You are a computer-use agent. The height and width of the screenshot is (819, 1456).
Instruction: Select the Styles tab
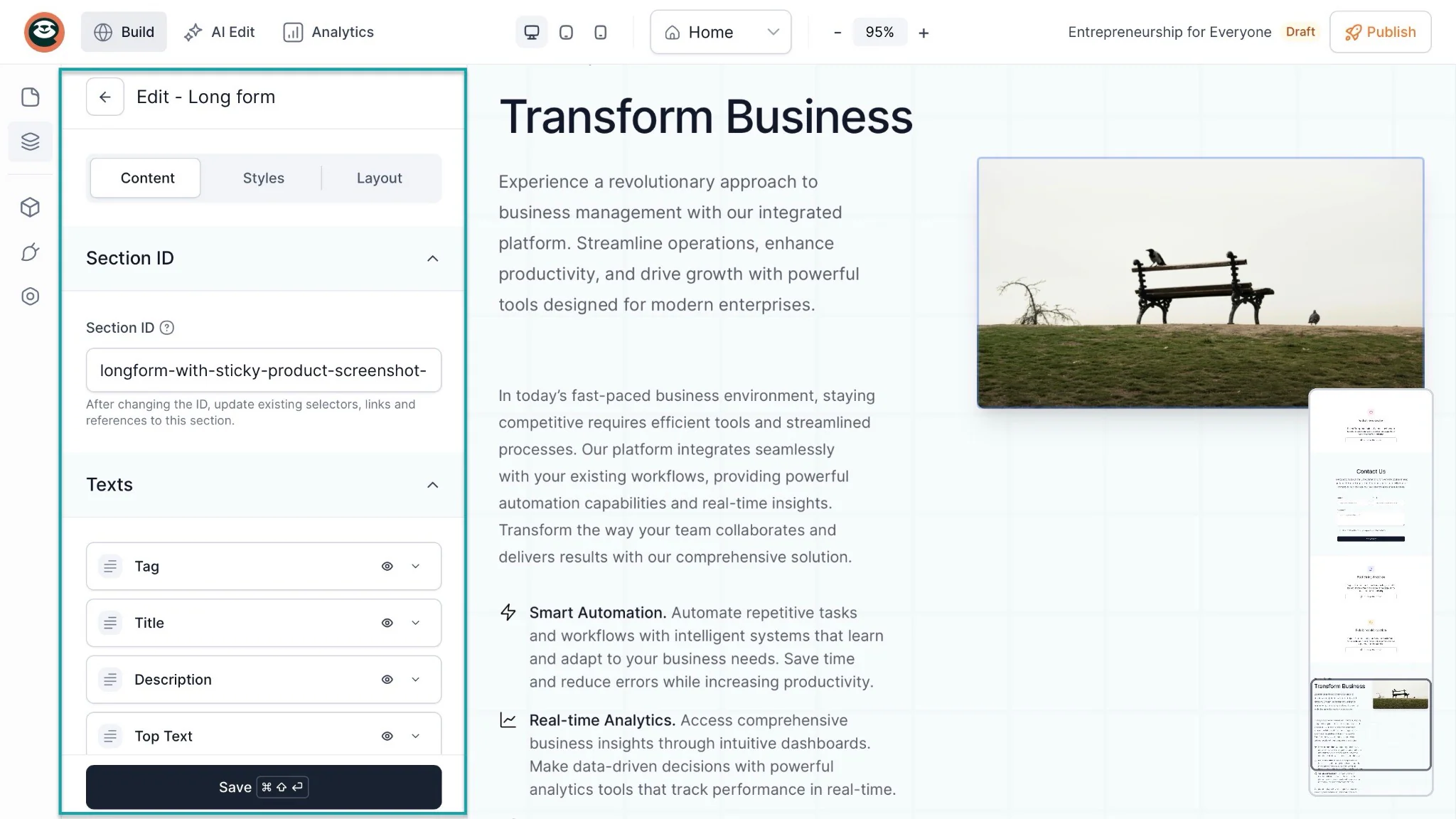[263, 178]
